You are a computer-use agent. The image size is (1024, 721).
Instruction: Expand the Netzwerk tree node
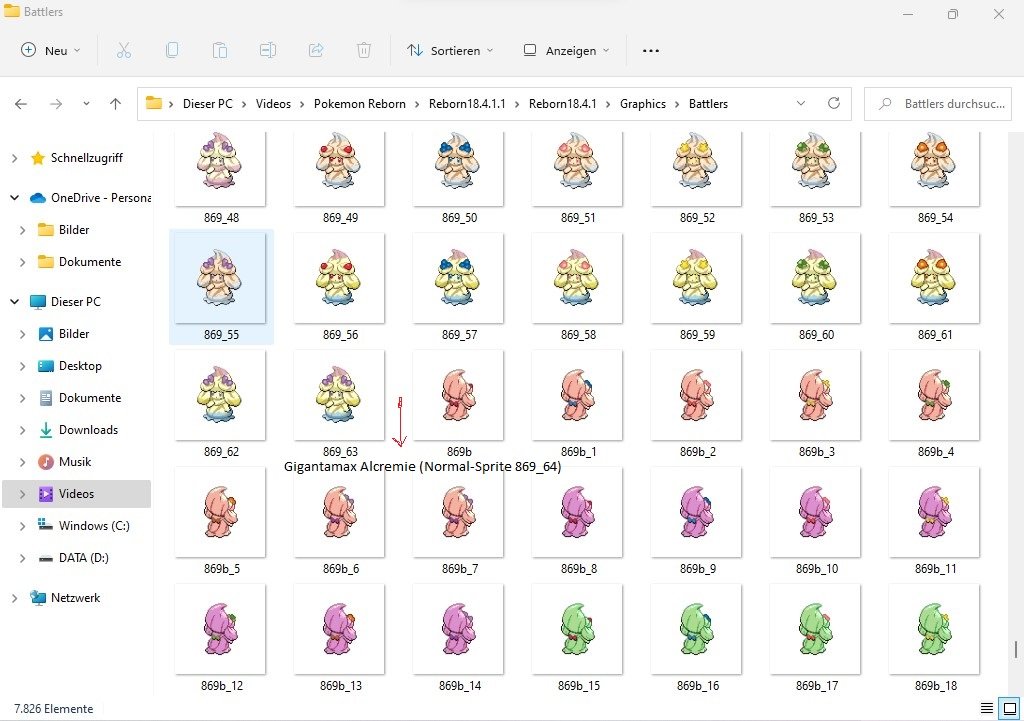point(14,598)
